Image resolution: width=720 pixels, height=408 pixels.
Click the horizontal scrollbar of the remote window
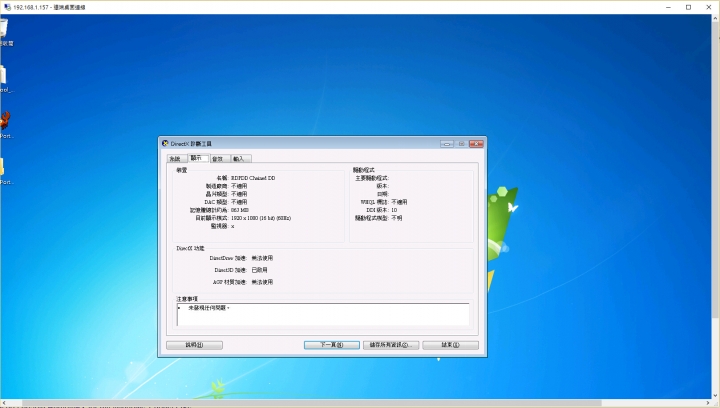[x=312, y=403]
